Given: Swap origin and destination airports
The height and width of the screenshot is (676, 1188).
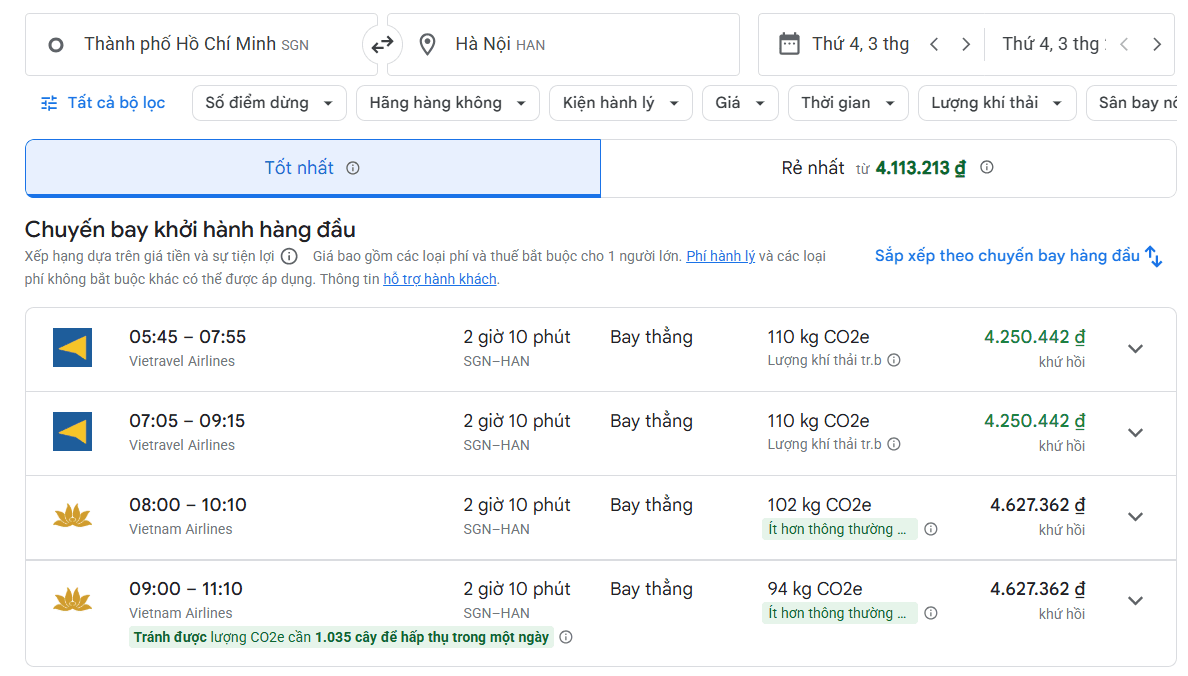Looking at the screenshot, I should pyautogui.click(x=382, y=45).
